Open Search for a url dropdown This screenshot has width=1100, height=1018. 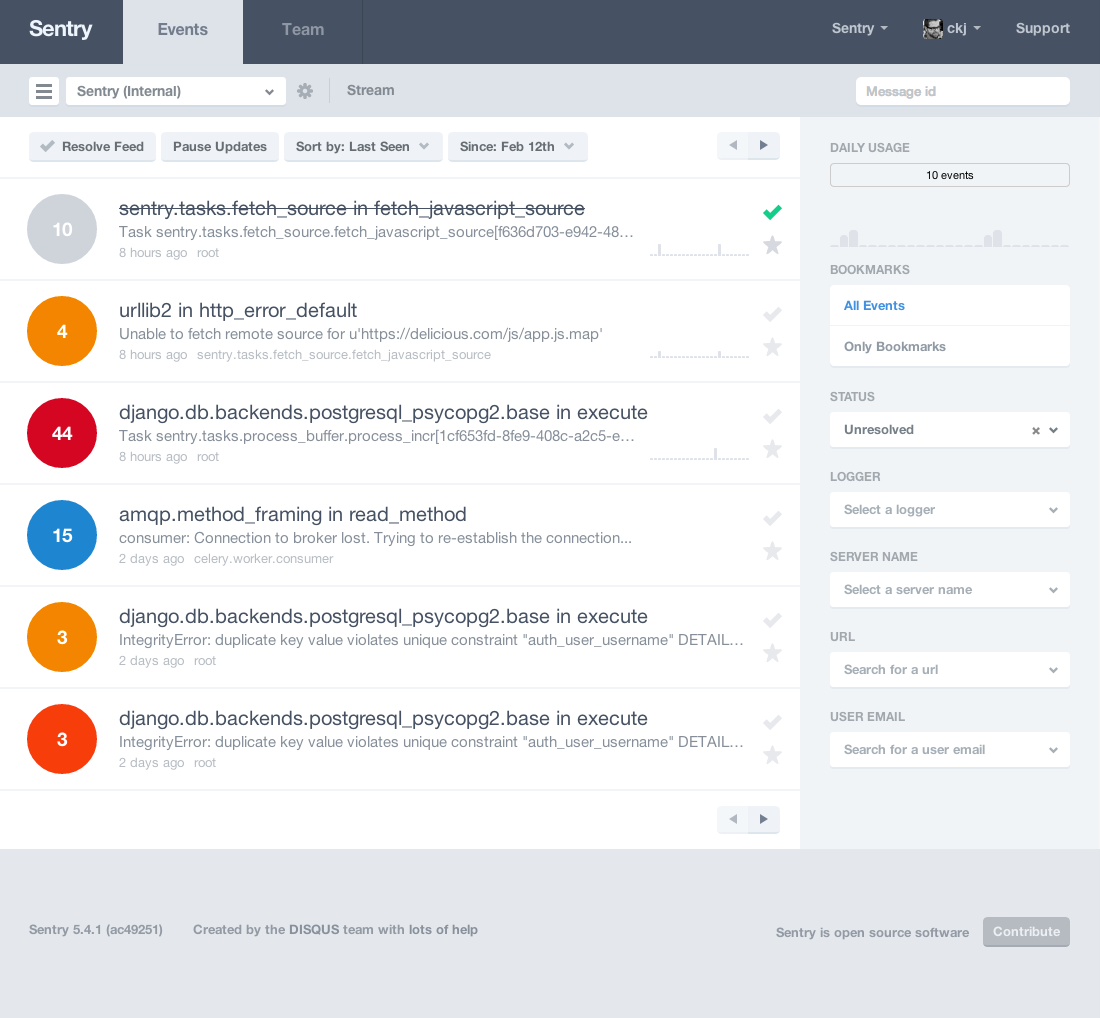(x=950, y=670)
